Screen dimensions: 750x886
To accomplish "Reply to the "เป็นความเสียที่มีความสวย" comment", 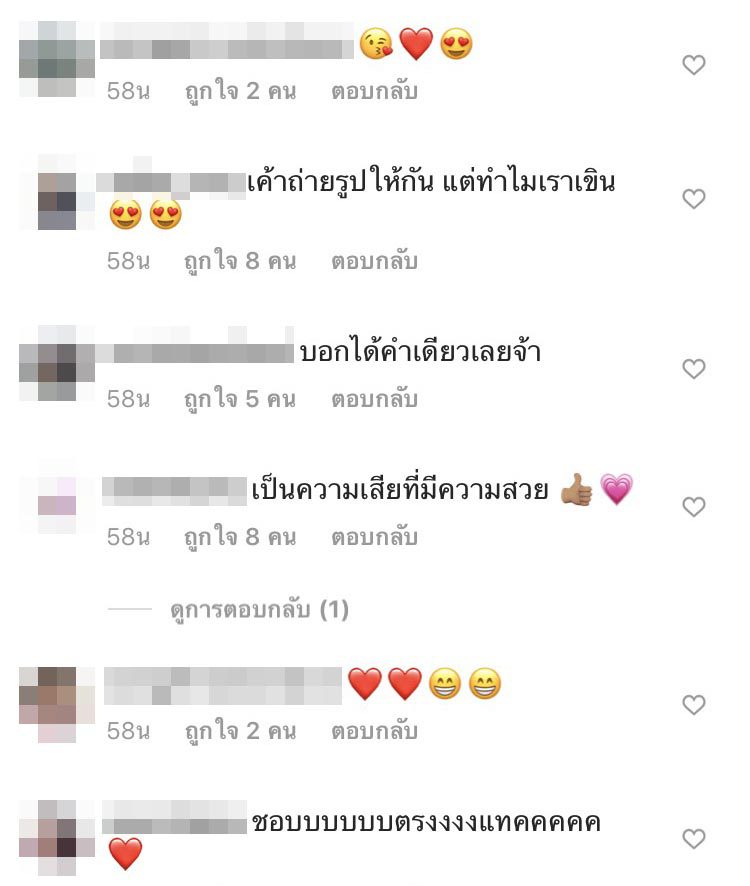I will point(374,537).
